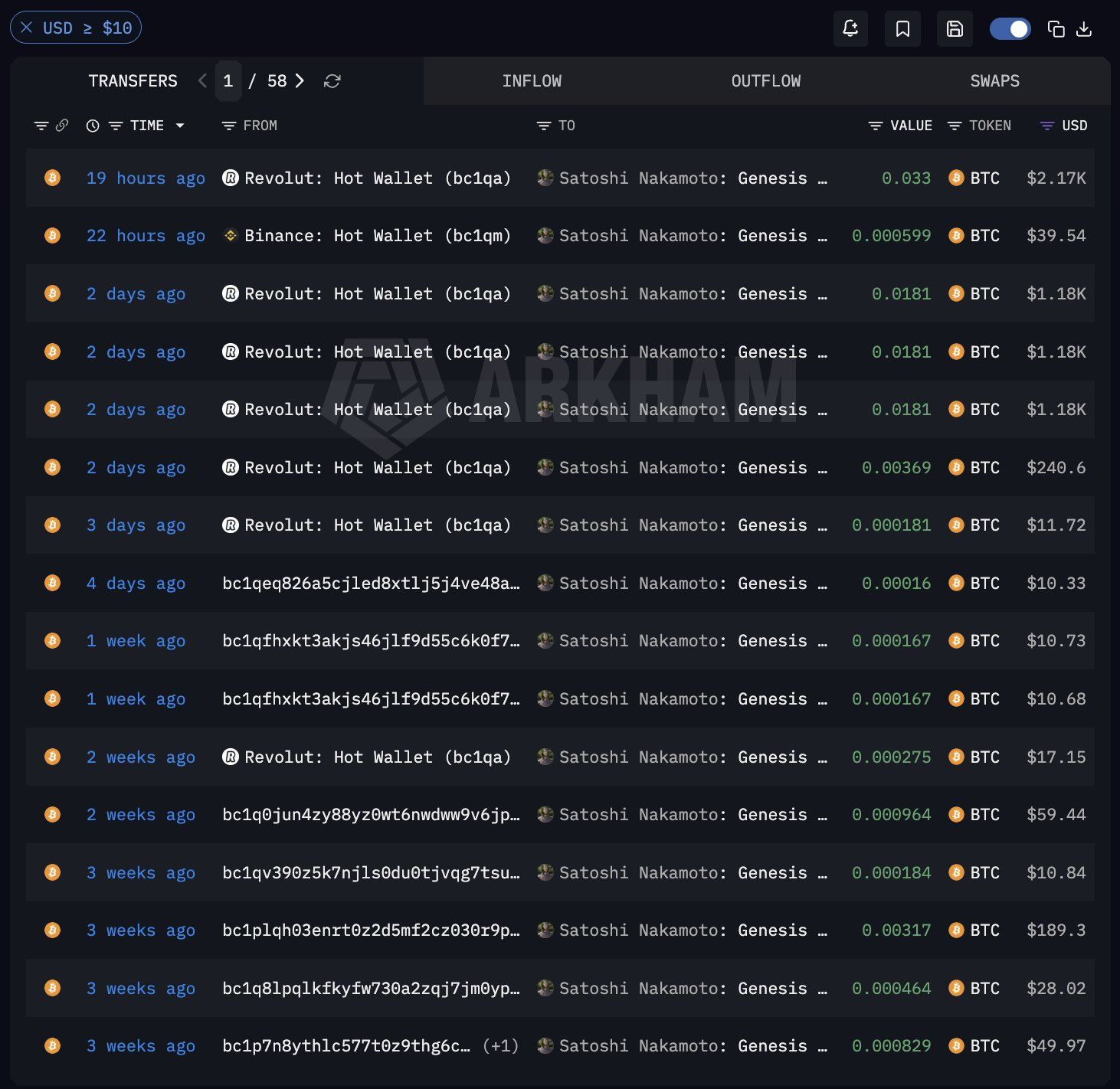Screen dimensions: 1120x1089
Task: Open sender address bc1qv390z5k7njls0du0tjvqg7tsu
Action: (371, 873)
